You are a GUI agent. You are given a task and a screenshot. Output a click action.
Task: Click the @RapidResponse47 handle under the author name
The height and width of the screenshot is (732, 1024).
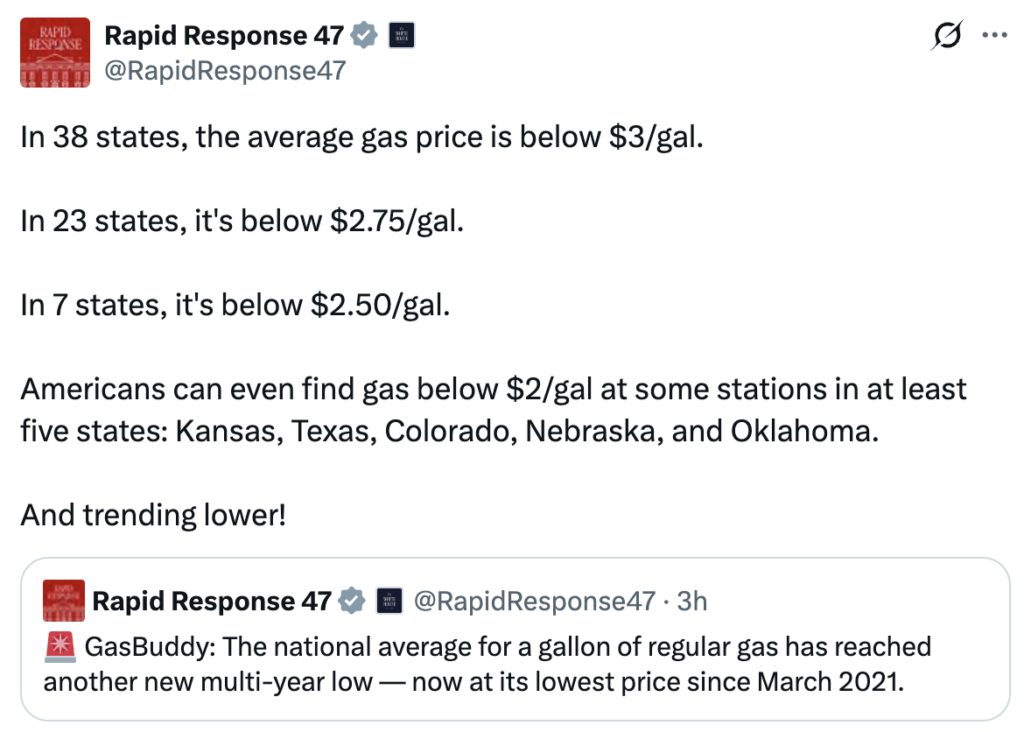coord(225,71)
